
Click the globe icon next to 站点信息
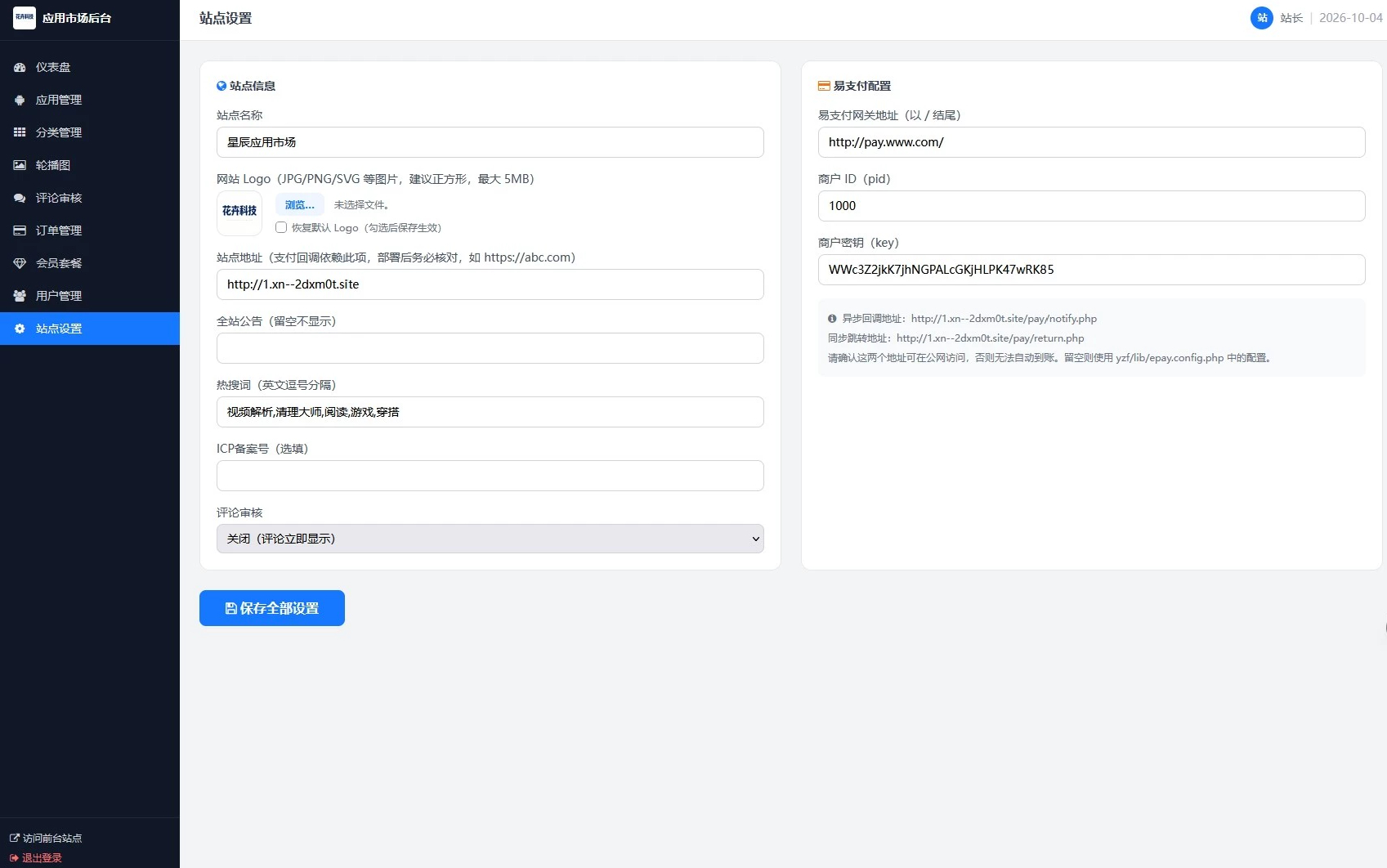coord(221,86)
